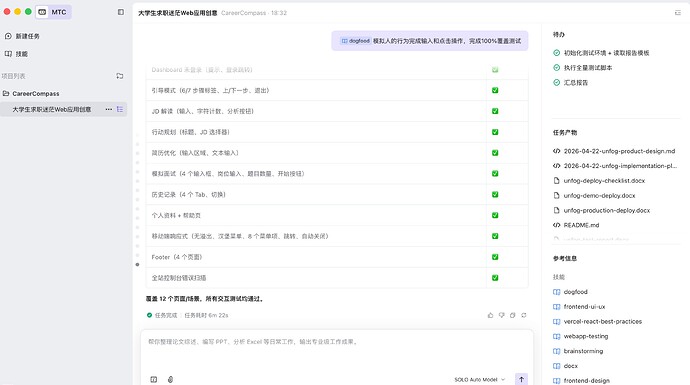Click the active dot in the conversation timeline
This screenshot has height=385, width=690.
click(x=137, y=264)
